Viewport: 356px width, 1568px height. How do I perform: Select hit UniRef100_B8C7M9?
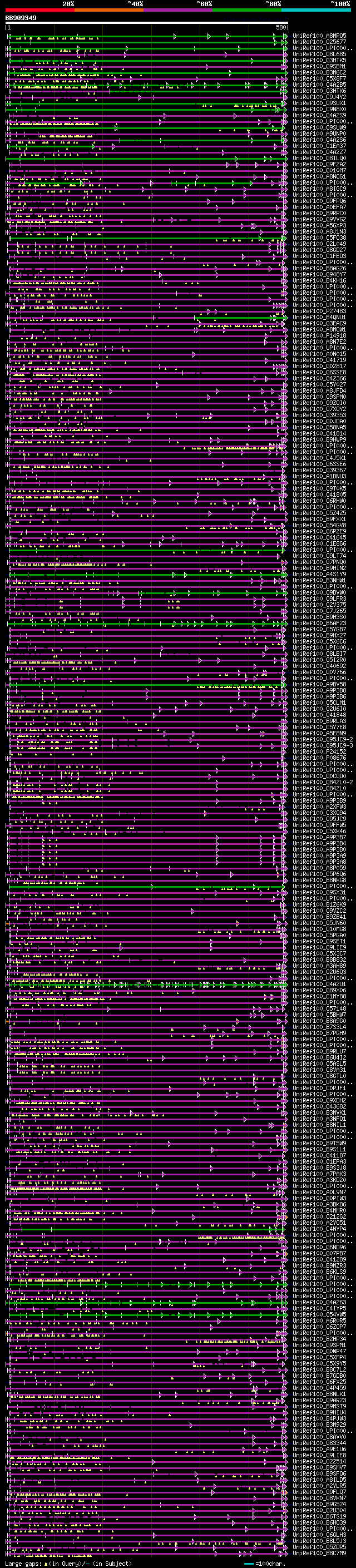(319, 1553)
